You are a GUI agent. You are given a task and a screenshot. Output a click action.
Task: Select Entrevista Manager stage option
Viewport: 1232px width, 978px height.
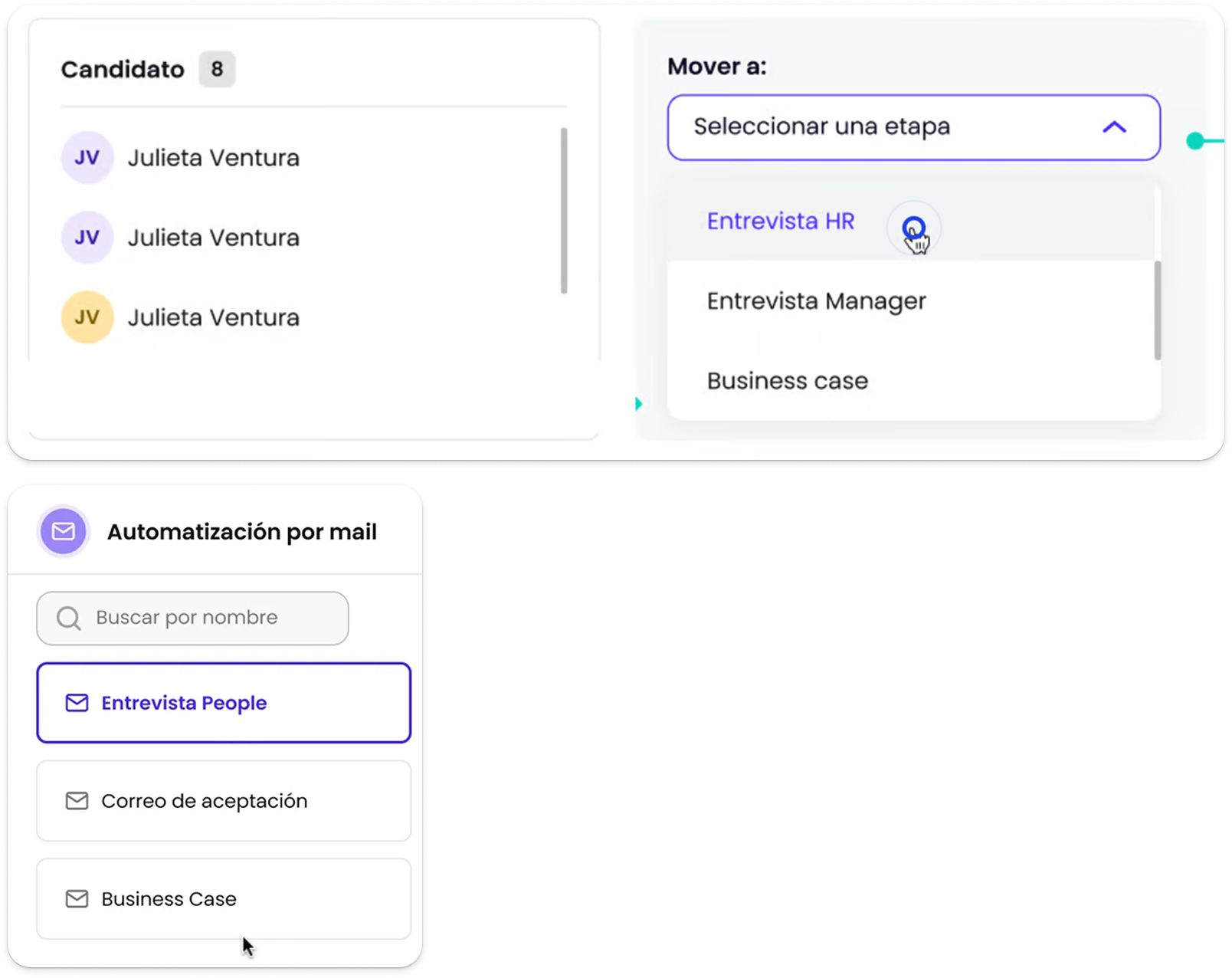click(816, 301)
